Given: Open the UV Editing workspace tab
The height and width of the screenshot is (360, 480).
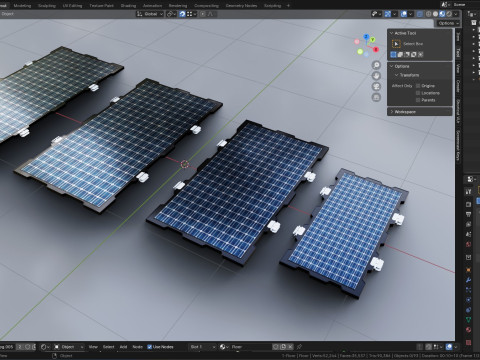Looking at the screenshot, I should coord(72,5).
